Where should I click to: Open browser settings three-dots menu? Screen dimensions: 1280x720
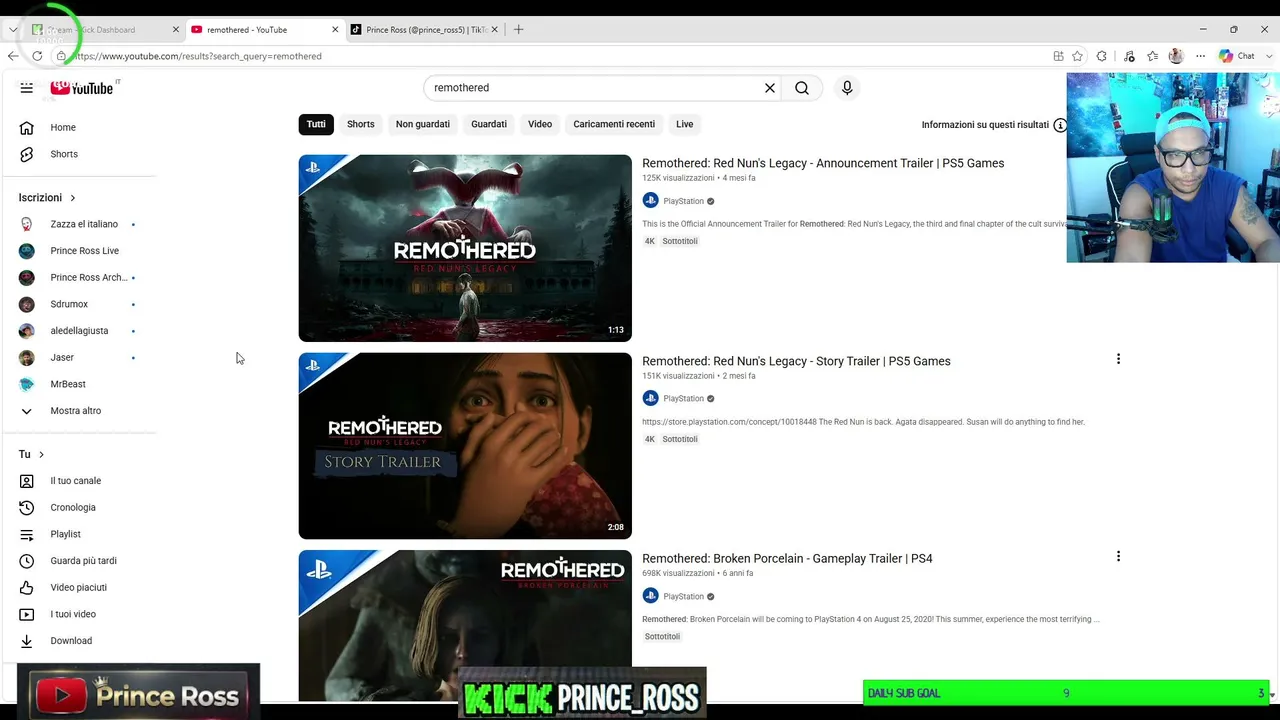pyautogui.click(x=1200, y=56)
